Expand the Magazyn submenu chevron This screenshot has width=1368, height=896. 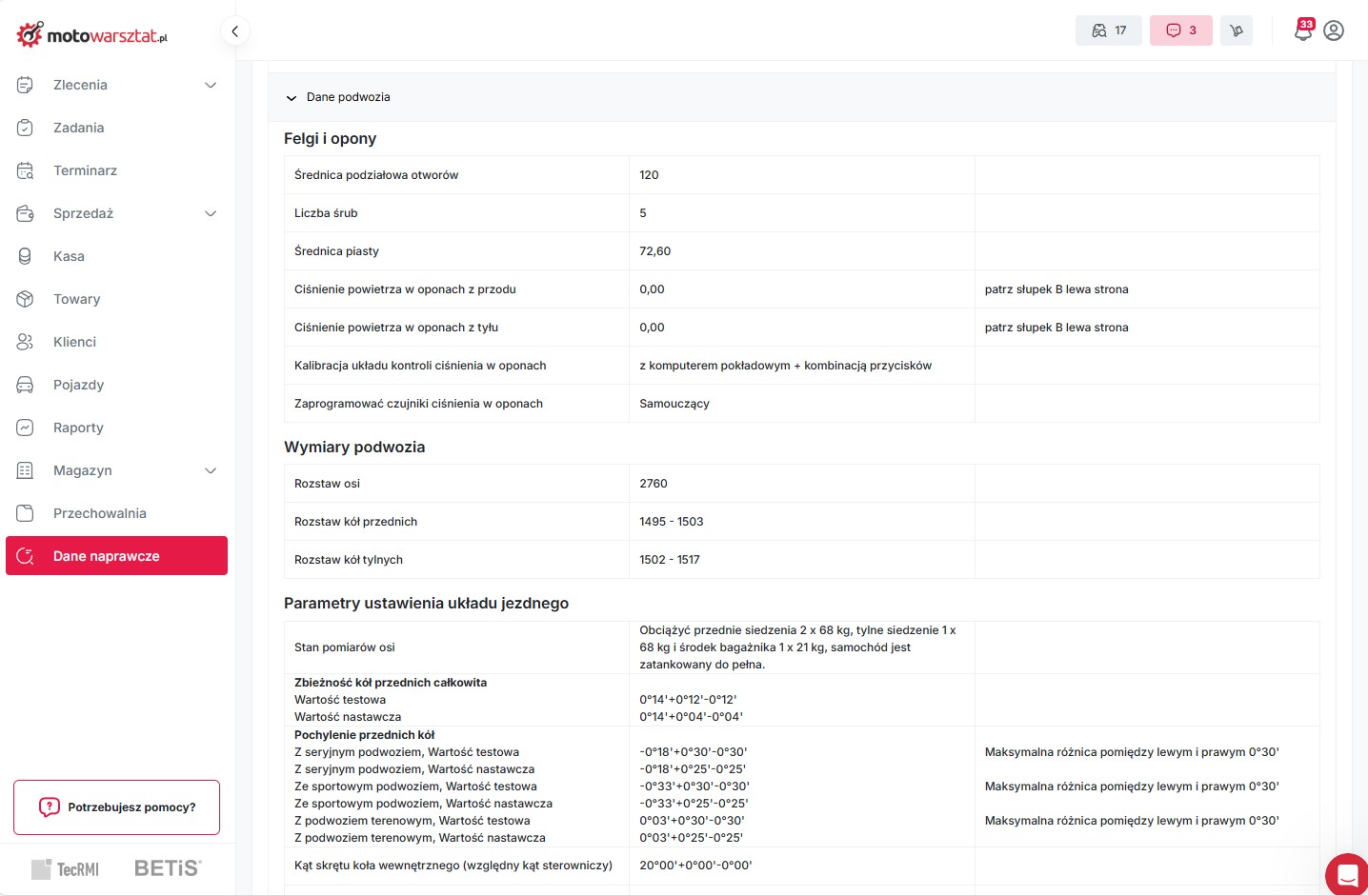(211, 470)
